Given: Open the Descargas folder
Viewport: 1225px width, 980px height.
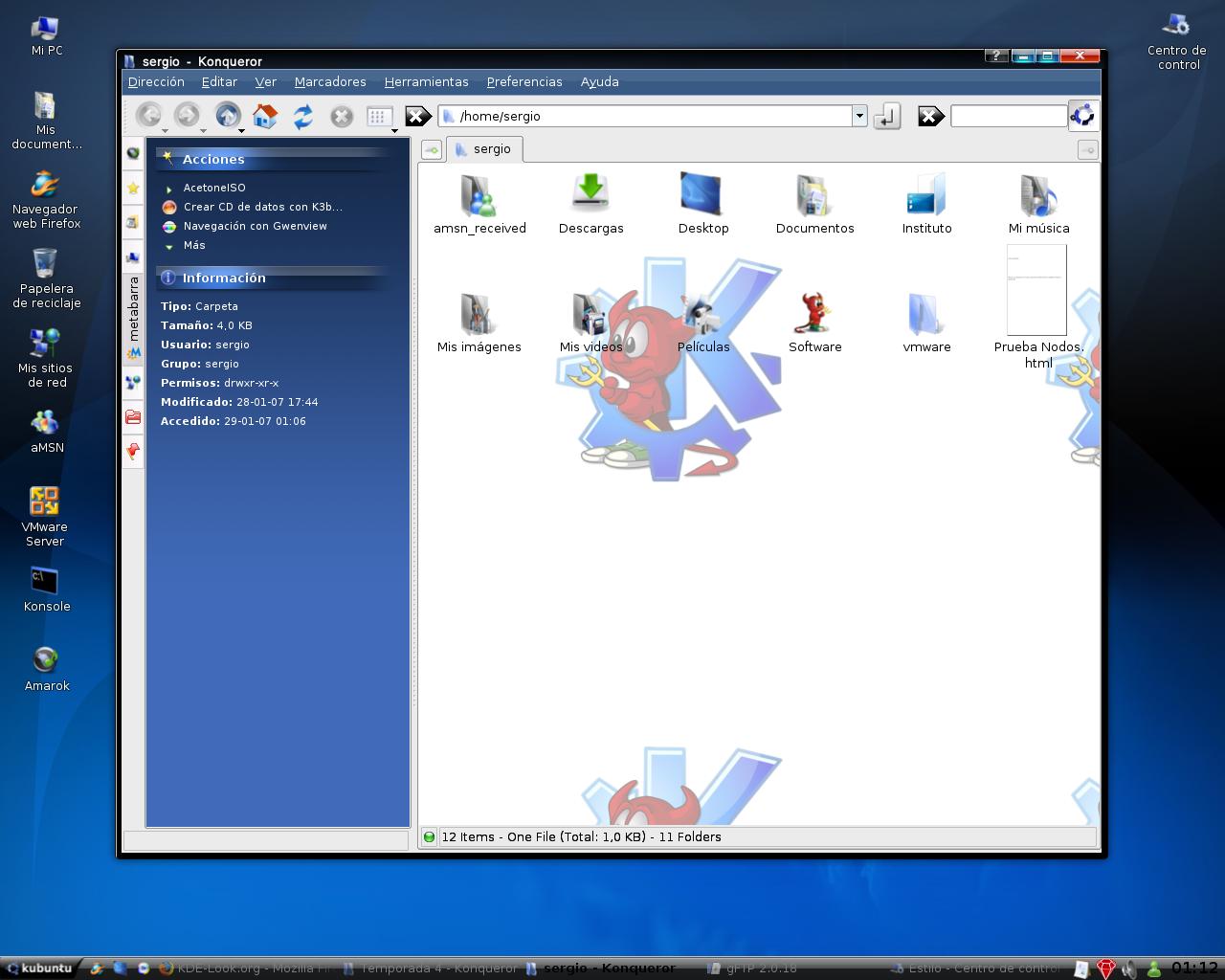Looking at the screenshot, I should [590, 204].
